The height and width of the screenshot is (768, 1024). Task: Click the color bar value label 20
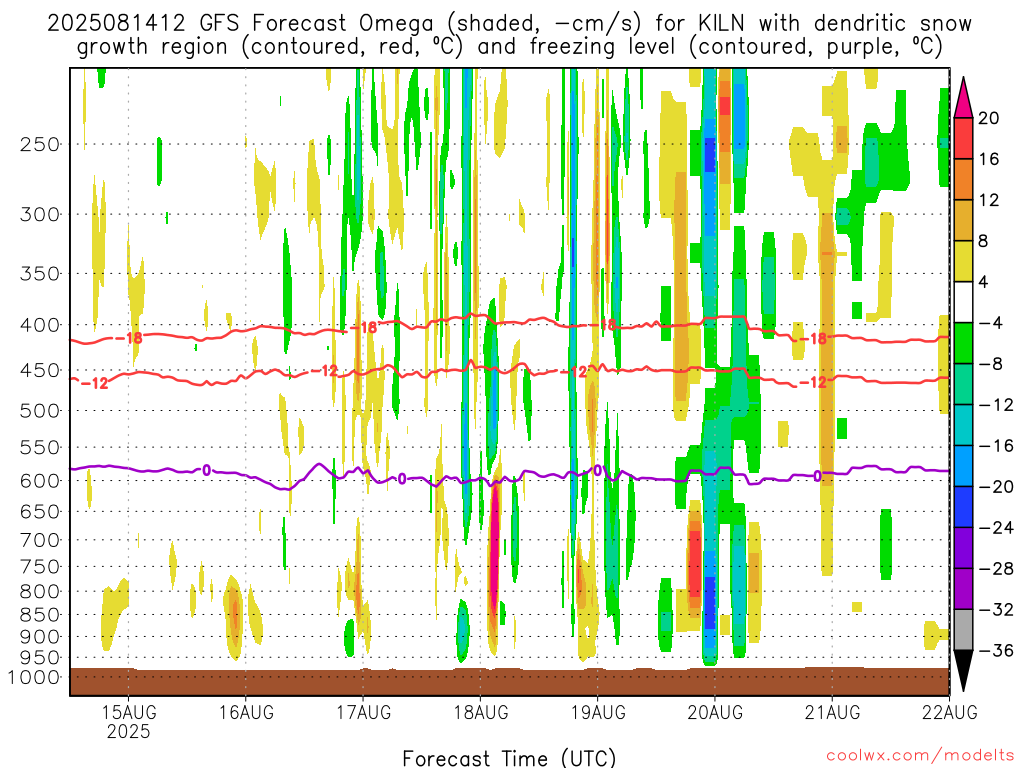989,118
